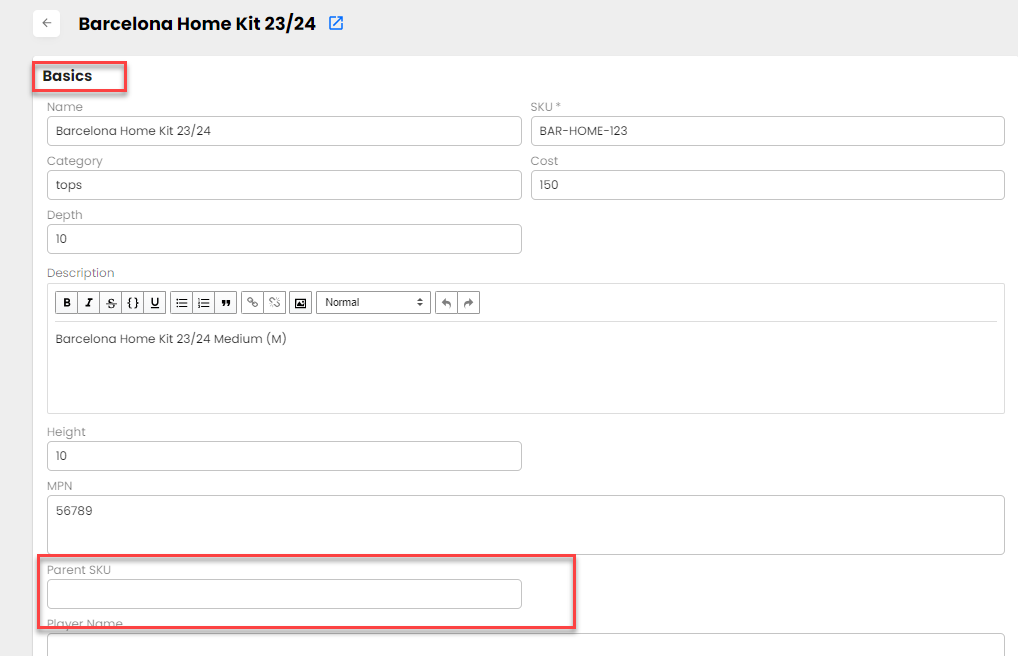Viewport: 1018px width, 656px height.
Task: Toggle underline formatting
Action: [155, 302]
